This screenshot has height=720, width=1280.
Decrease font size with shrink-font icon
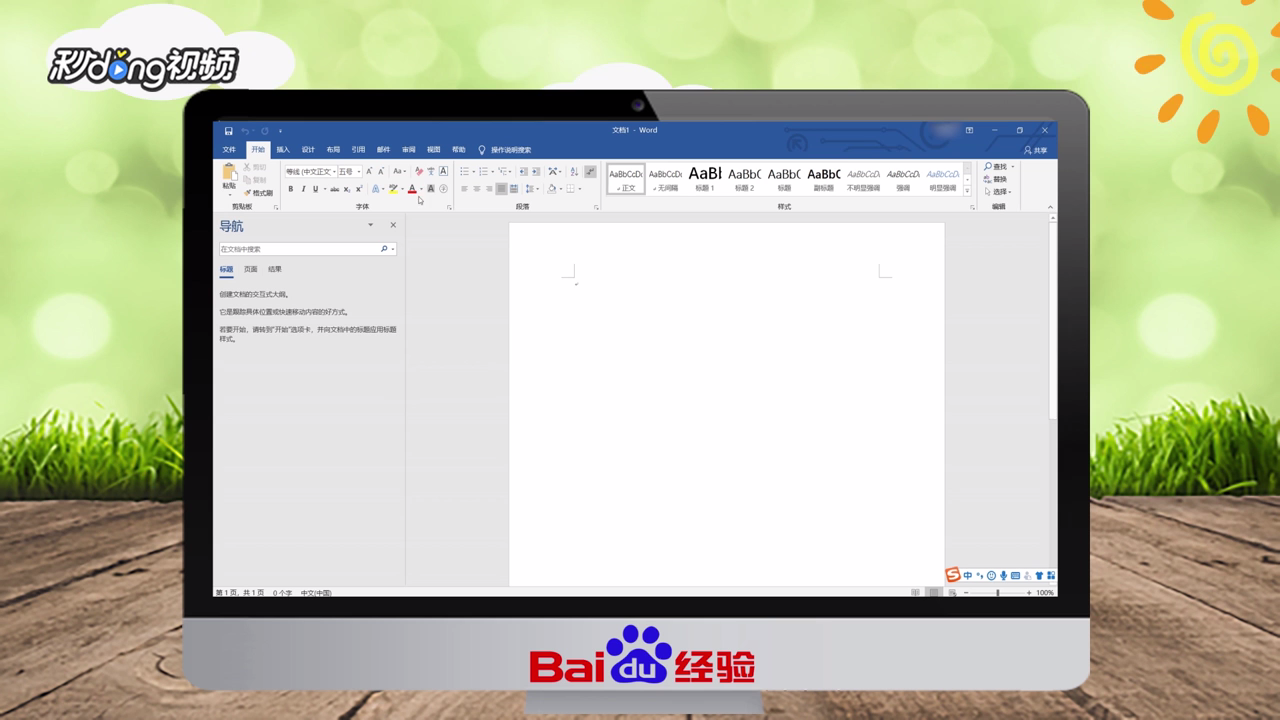click(x=381, y=171)
